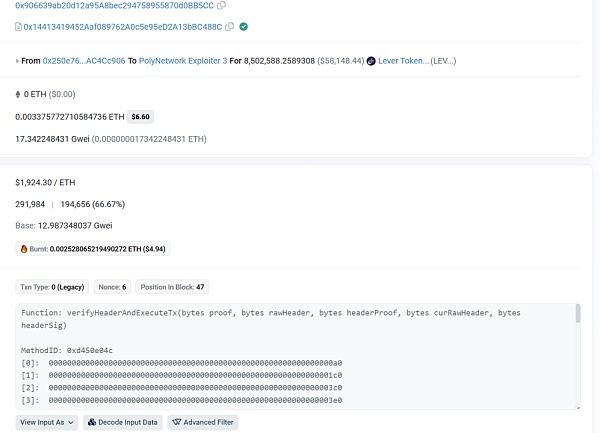Open contract 0x14413419452Aaf089762A0c5e95eD2A13bBC488C
The image size is (600, 433).
pyautogui.click(x=123, y=27)
